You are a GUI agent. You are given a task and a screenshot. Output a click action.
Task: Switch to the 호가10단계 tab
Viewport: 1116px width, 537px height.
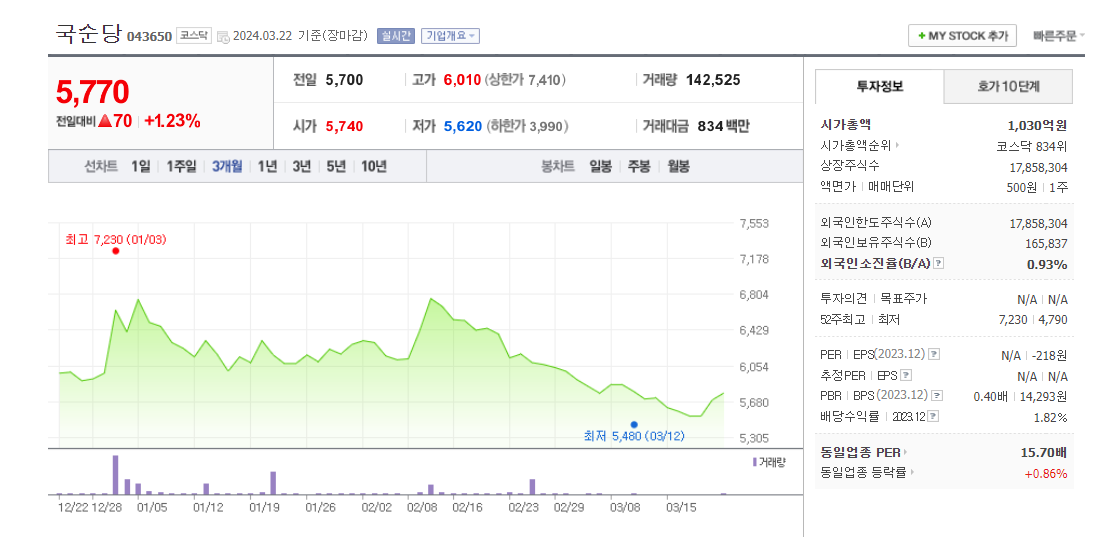(1008, 87)
